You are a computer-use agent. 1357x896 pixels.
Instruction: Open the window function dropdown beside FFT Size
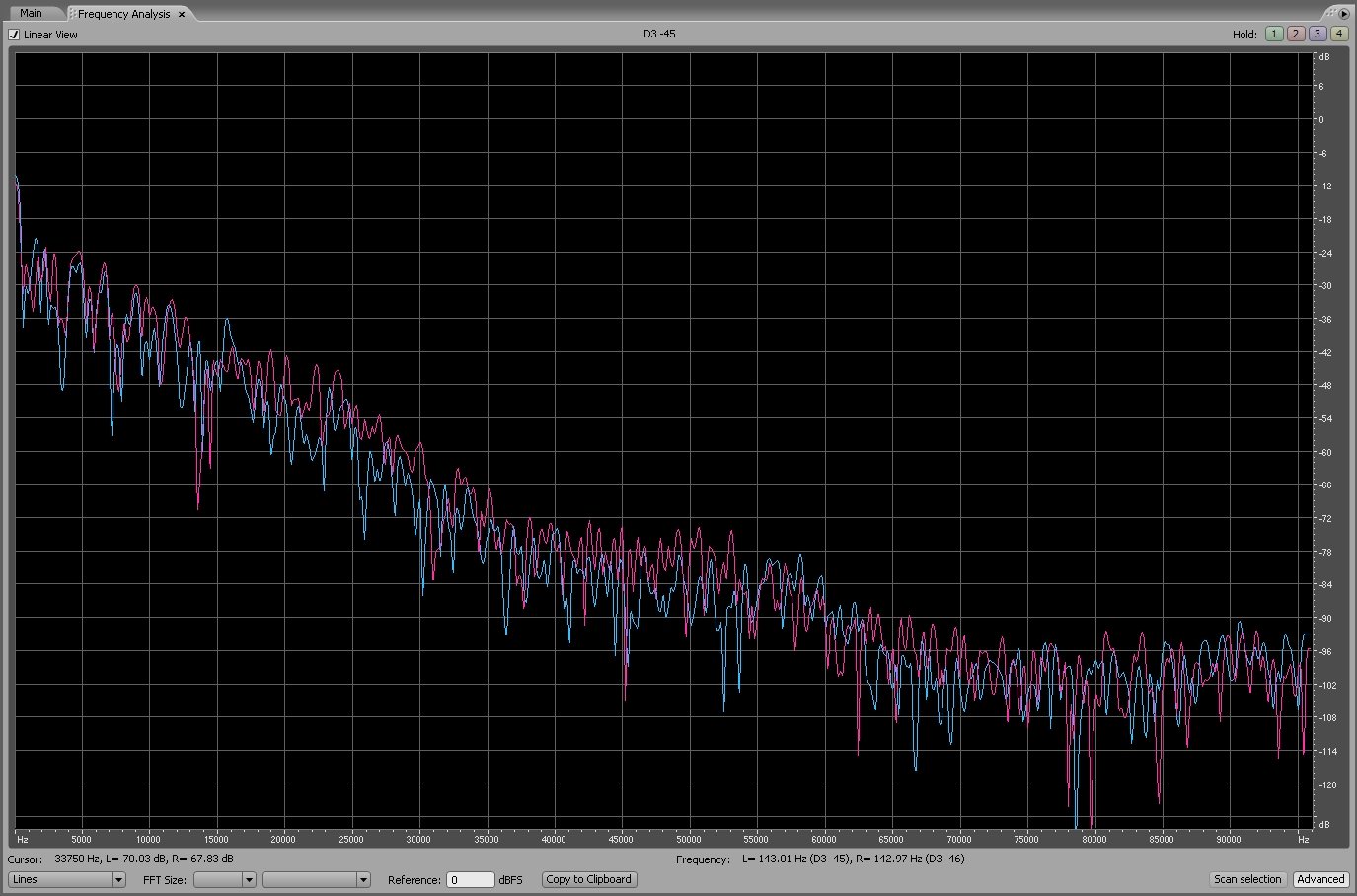[315, 879]
